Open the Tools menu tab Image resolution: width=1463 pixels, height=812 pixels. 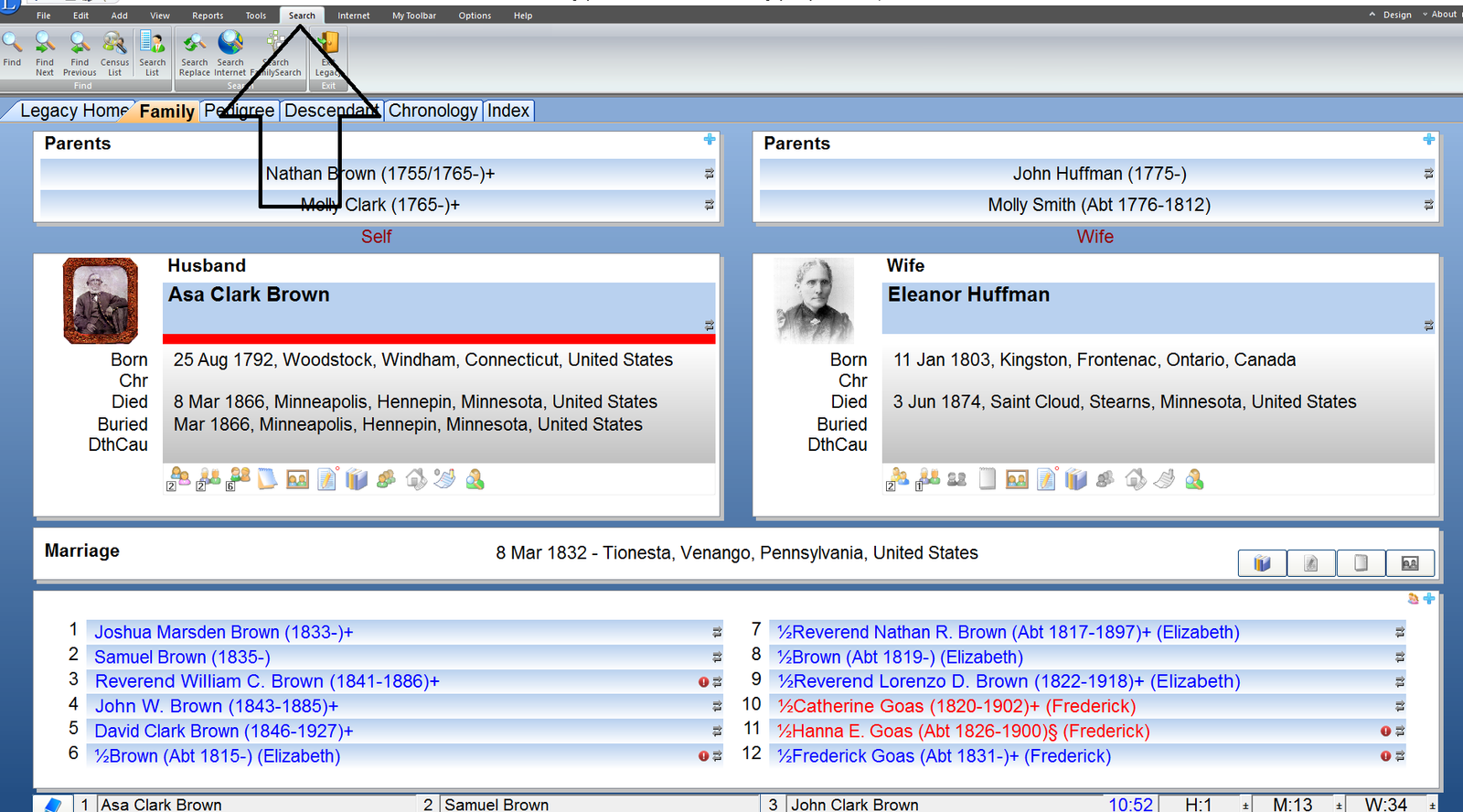click(x=256, y=16)
